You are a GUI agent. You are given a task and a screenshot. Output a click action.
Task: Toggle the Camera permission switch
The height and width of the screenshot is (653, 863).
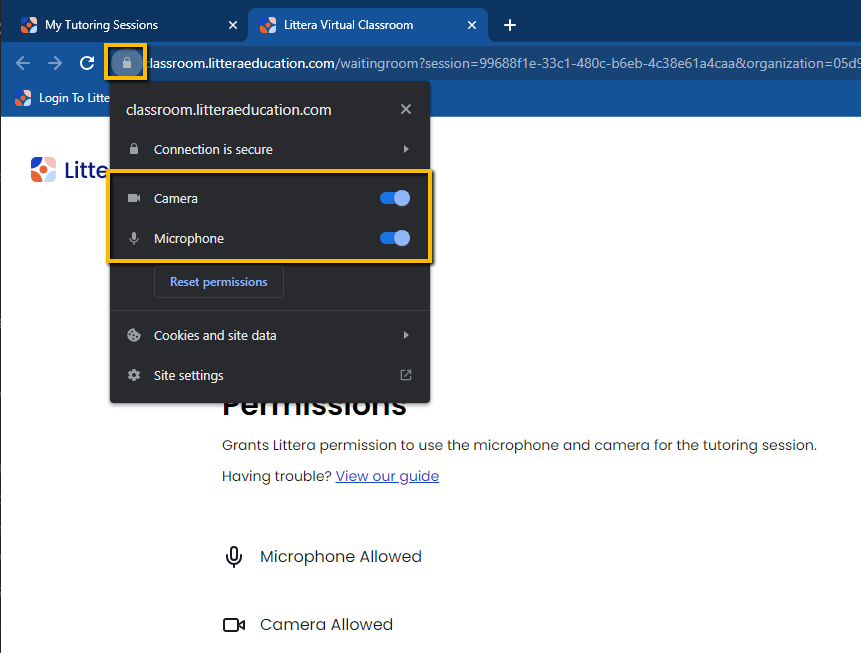point(395,198)
